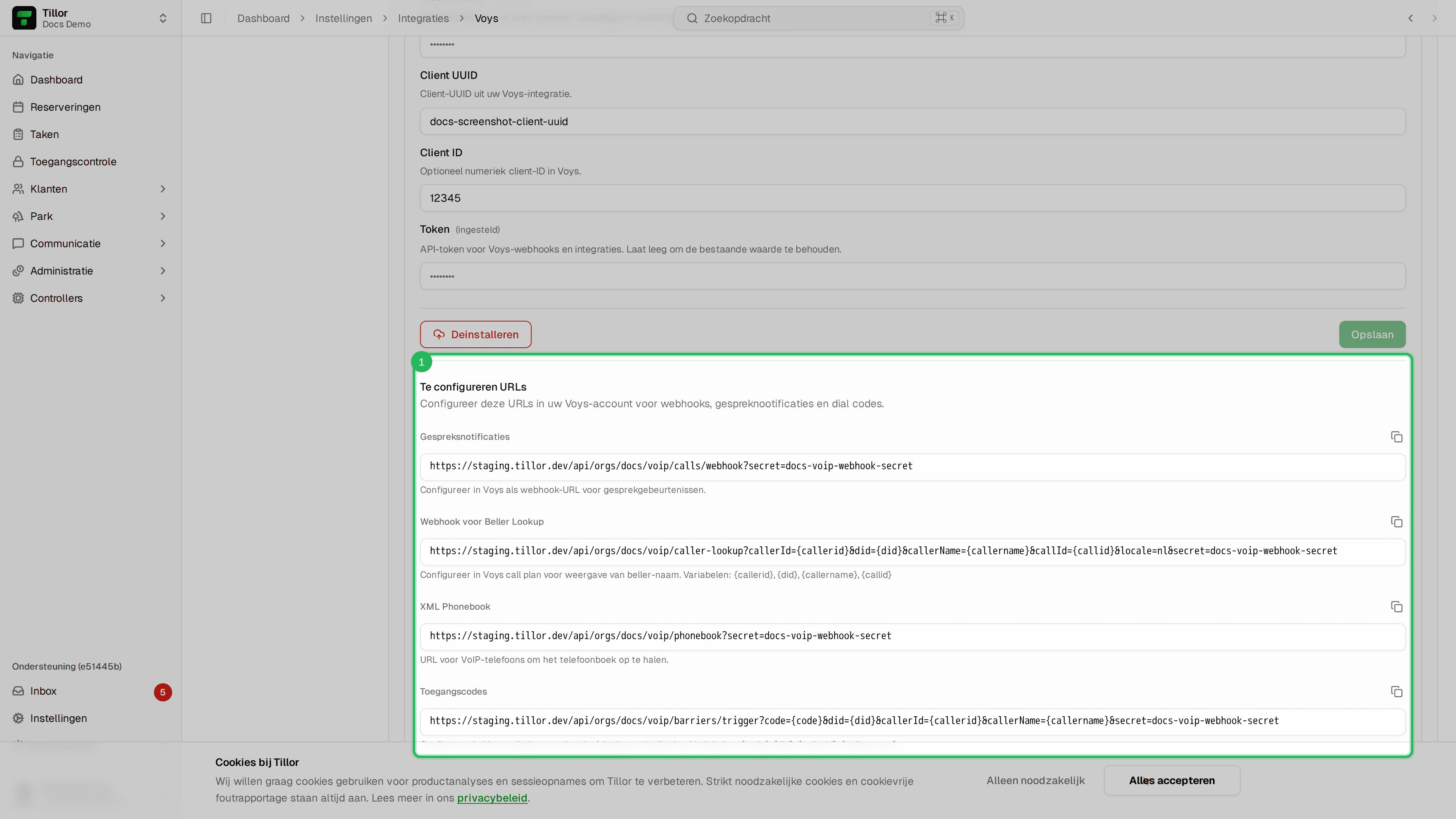
Task: Expand the Klanten submenu chevron
Action: pyautogui.click(x=163, y=189)
